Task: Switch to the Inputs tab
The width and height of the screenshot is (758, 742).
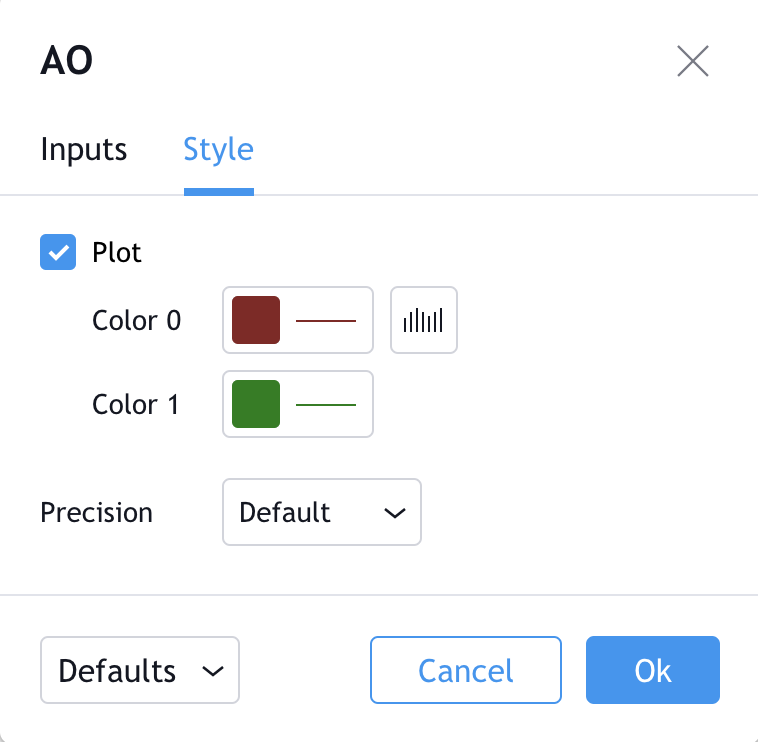Action: coord(84,149)
